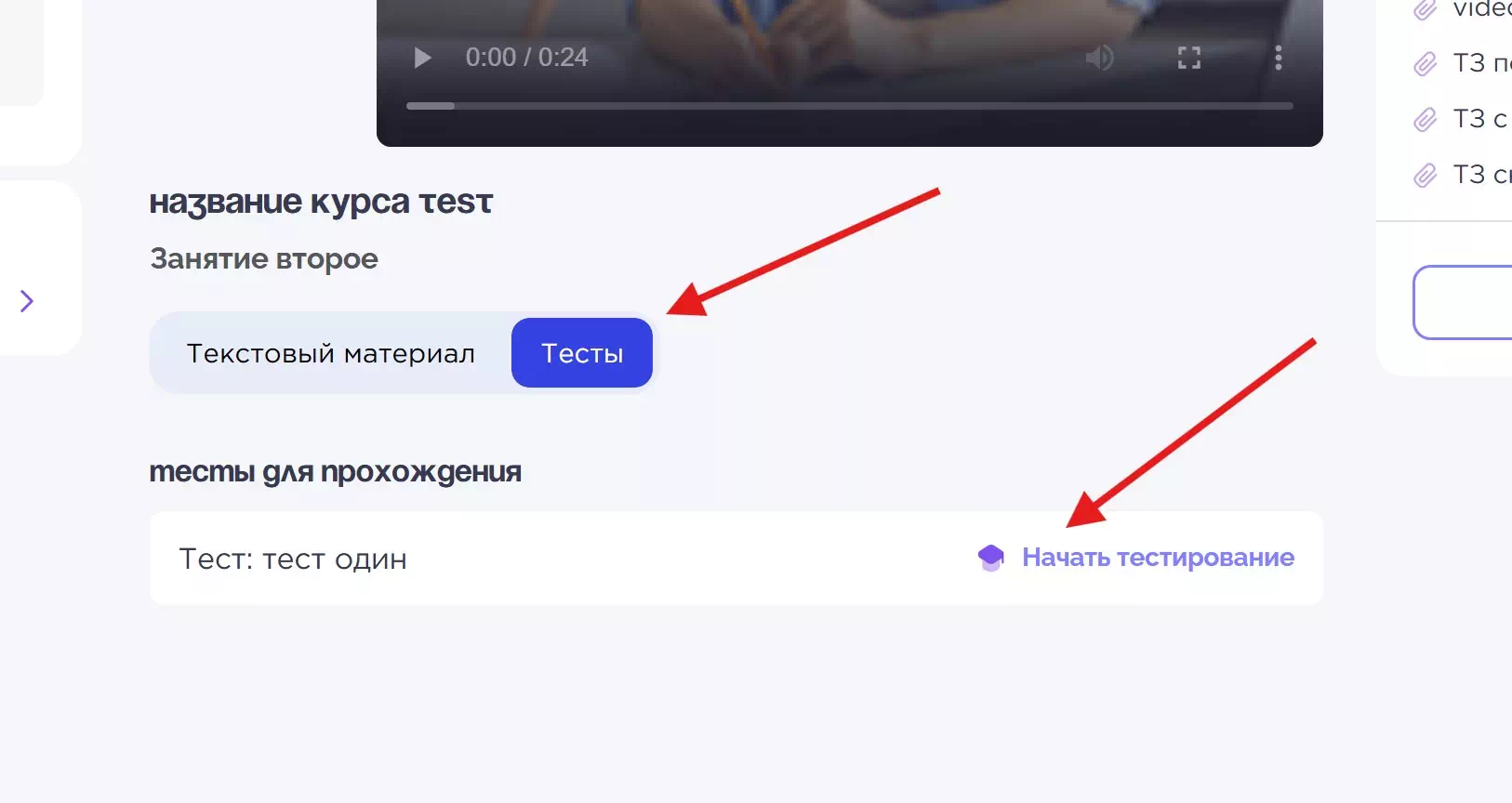Play the lesson video
Screen dimensions: 1512x803
422,58
